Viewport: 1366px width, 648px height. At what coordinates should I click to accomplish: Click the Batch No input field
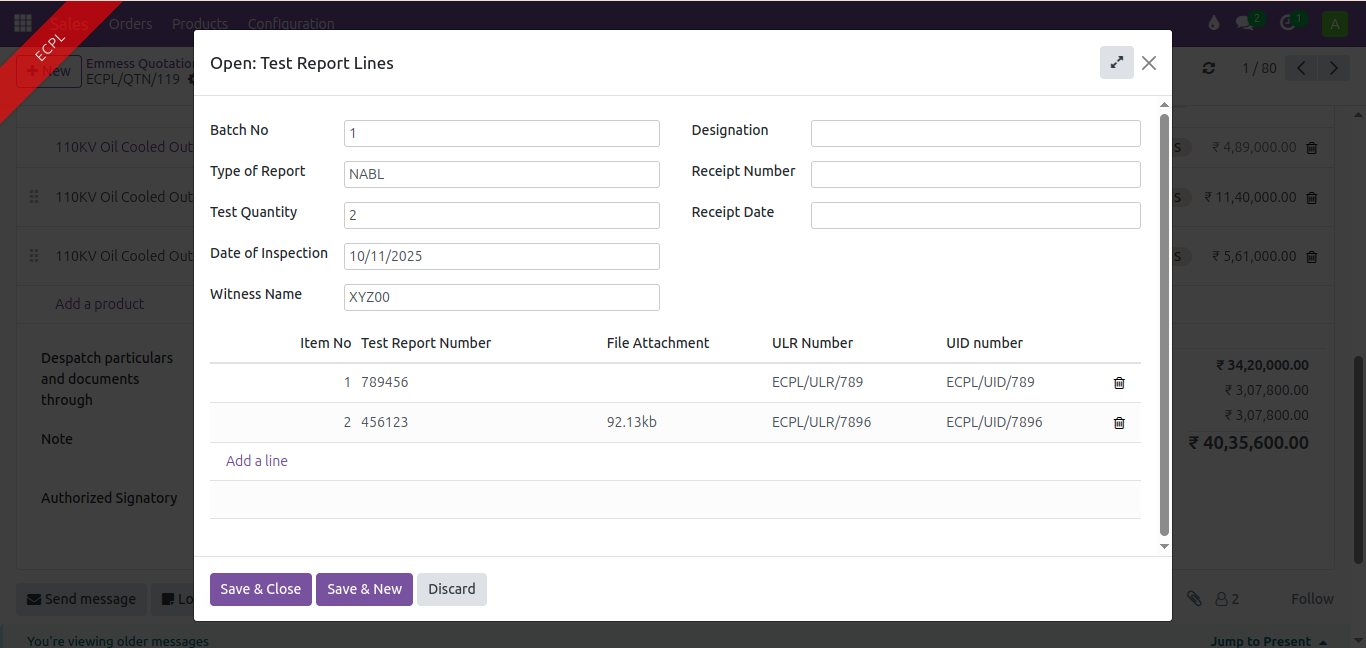(x=501, y=133)
